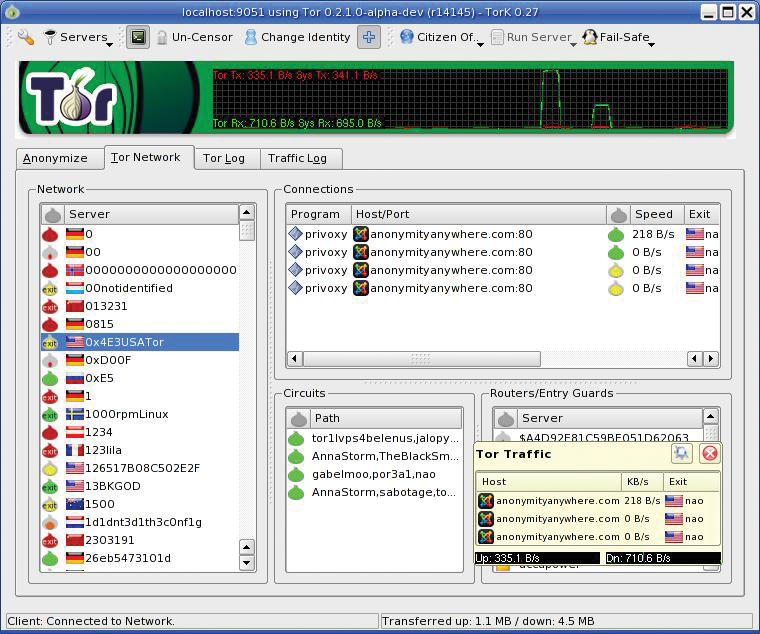Click green onion beside AnnaStorm,TheBlackSm circuit

[x=296, y=457]
